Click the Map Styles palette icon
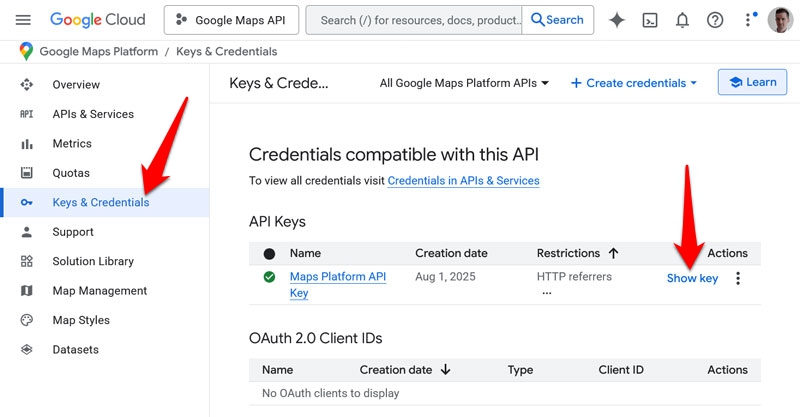The height and width of the screenshot is (417, 800). coord(27,320)
